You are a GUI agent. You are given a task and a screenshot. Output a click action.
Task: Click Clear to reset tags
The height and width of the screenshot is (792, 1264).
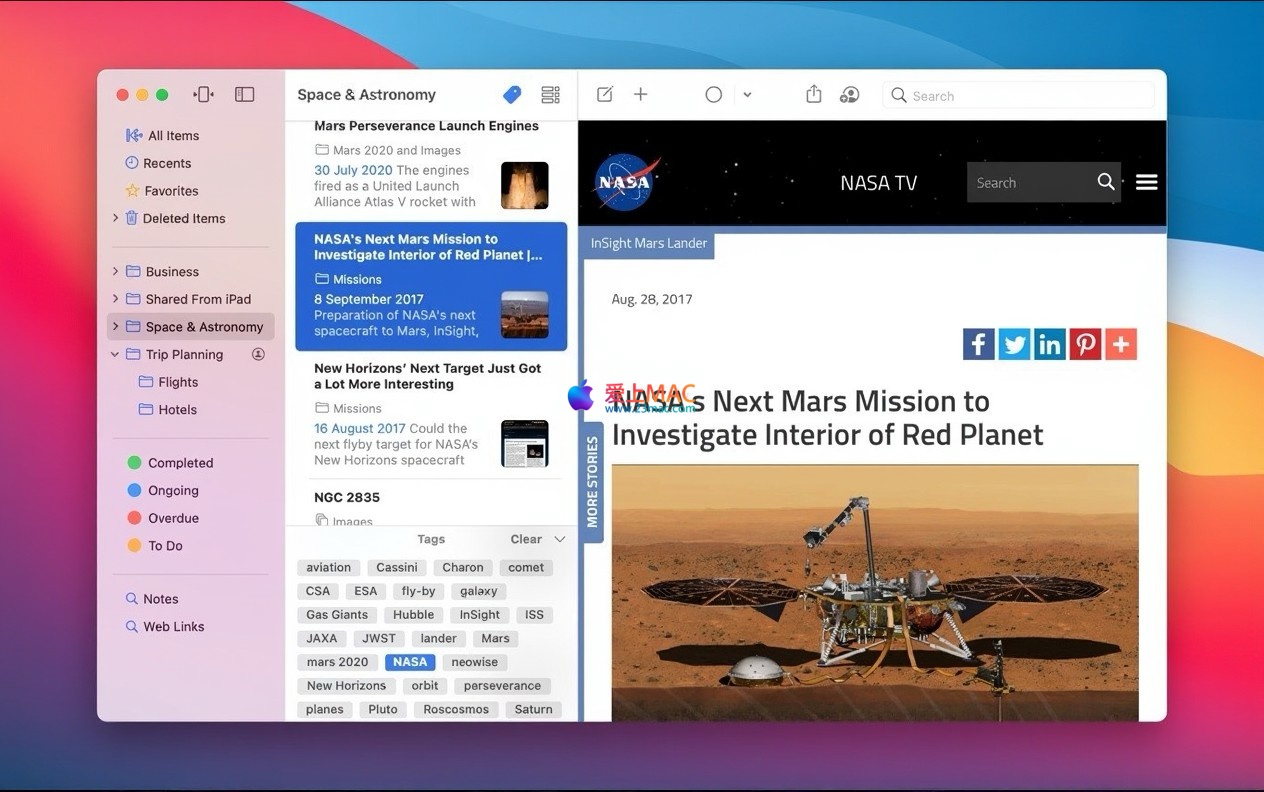tap(526, 539)
